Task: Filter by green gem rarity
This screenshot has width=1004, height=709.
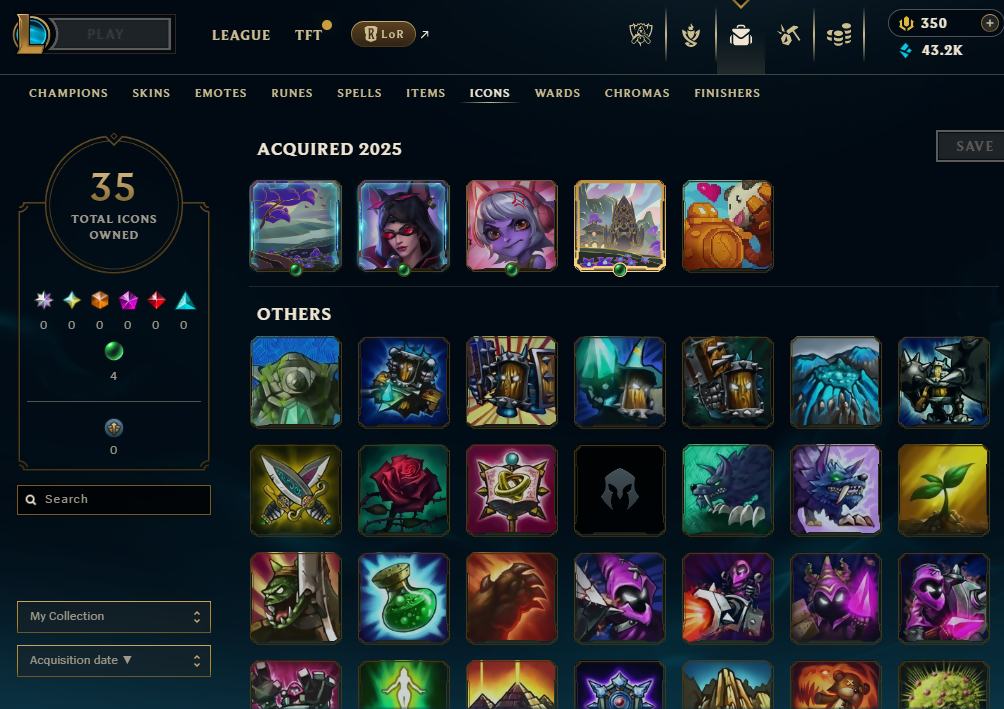Action: (113, 351)
